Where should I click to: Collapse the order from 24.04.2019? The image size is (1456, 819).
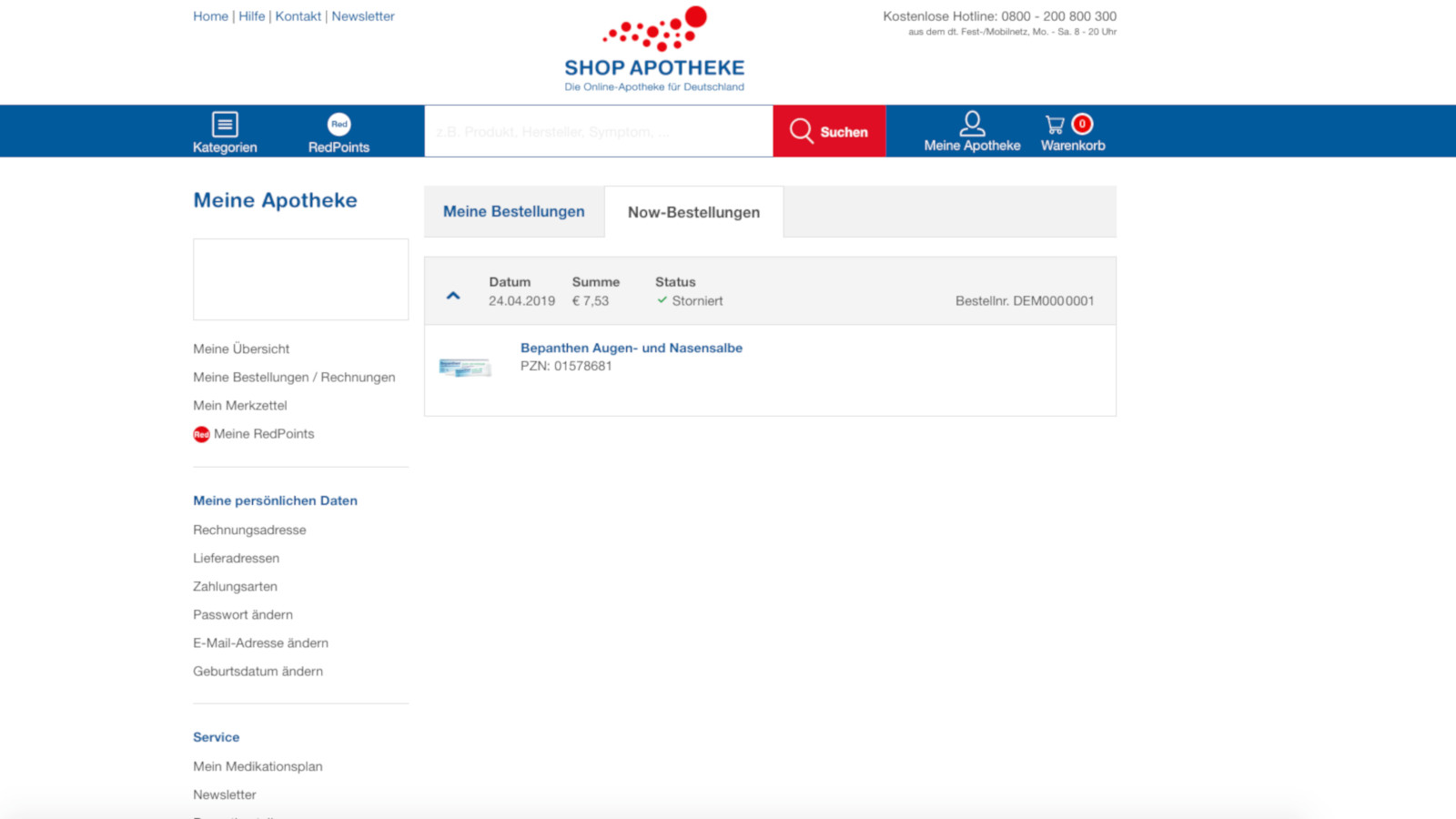[453, 296]
